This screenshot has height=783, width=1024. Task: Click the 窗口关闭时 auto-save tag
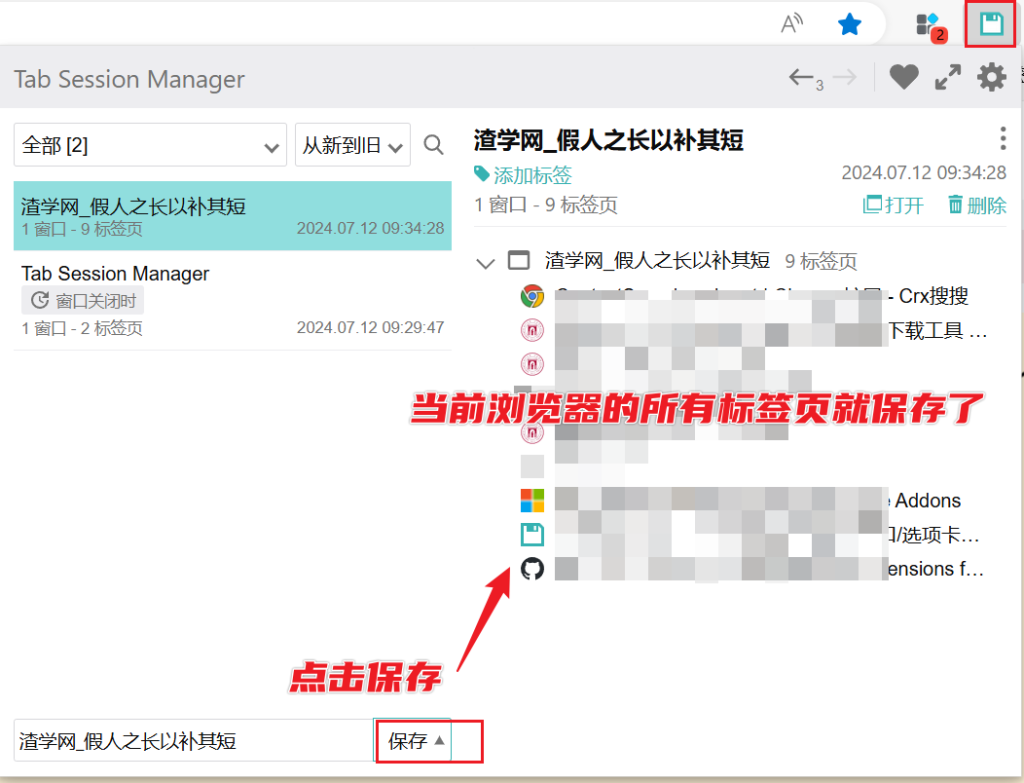coord(82,300)
